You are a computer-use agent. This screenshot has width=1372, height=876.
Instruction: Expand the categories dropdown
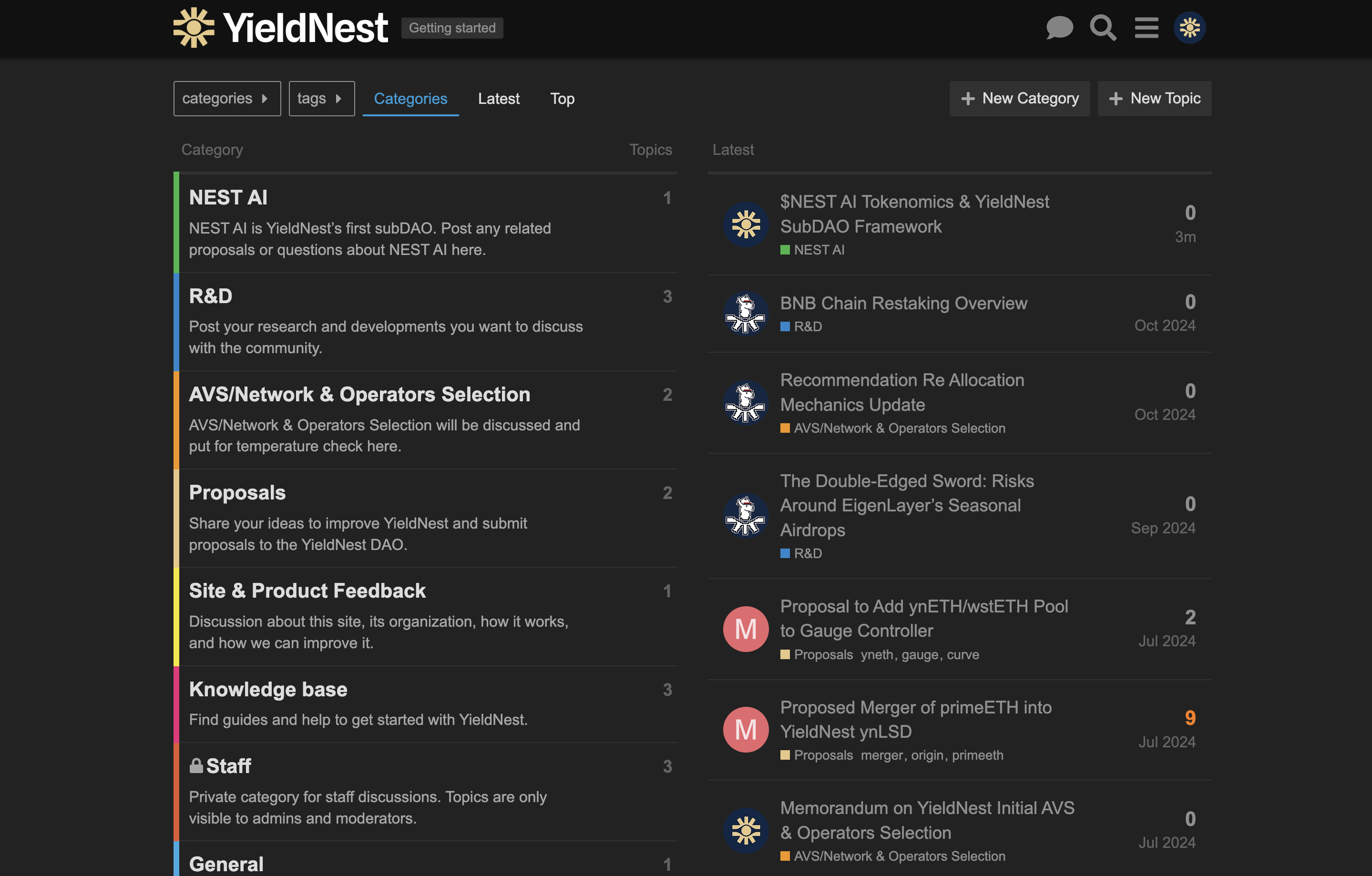click(x=227, y=99)
